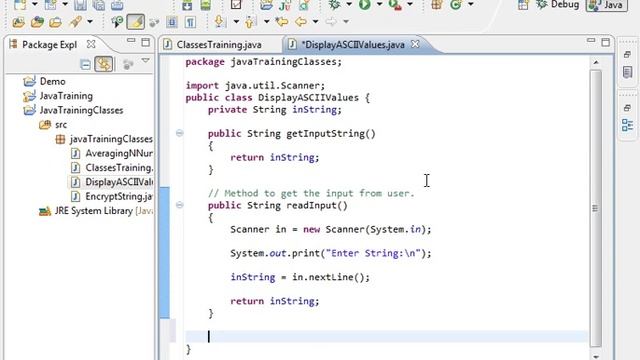This screenshot has width=640, height=360.
Task: Place cursor on 'import java.util.Scanner;' line
Action: click(x=255, y=86)
